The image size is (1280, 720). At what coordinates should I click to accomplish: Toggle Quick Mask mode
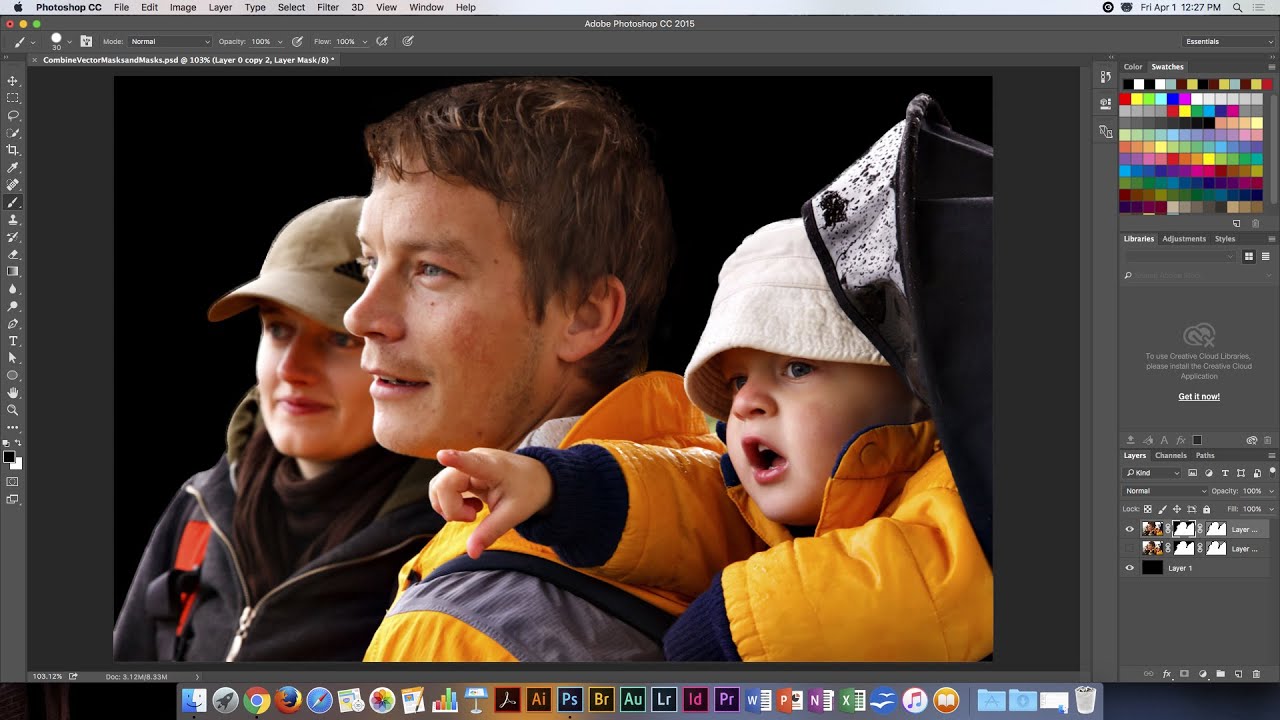point(13,481)
